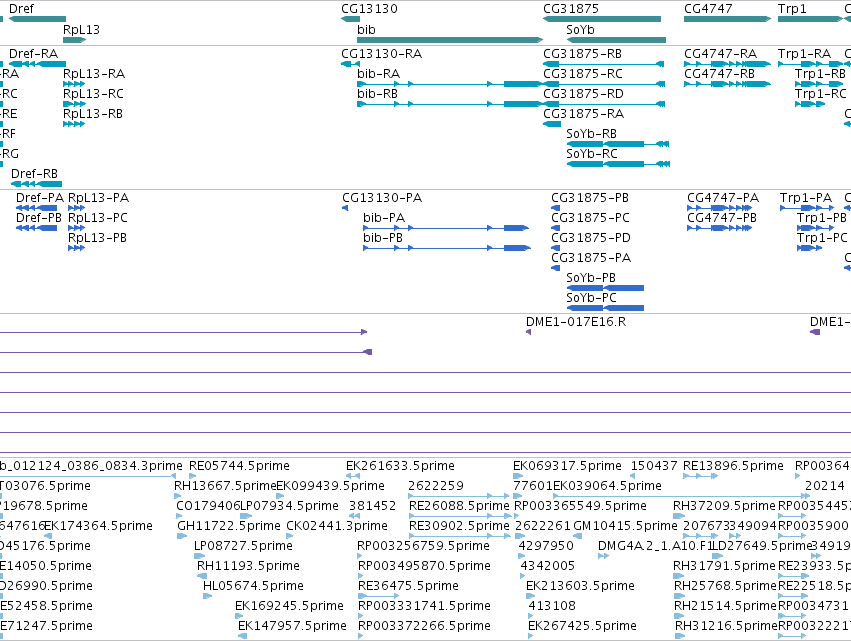The width and height of the screenshot is (851, 641).
Task: Click the SoYb-PC protein label
Action: (591, 297)
